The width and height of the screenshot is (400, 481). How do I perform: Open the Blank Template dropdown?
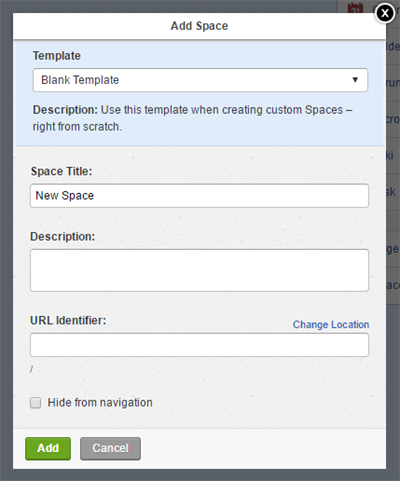pos(200,80)
